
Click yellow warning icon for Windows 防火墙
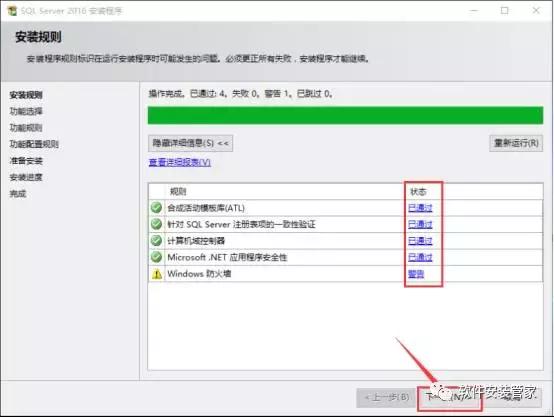(157, 274)
